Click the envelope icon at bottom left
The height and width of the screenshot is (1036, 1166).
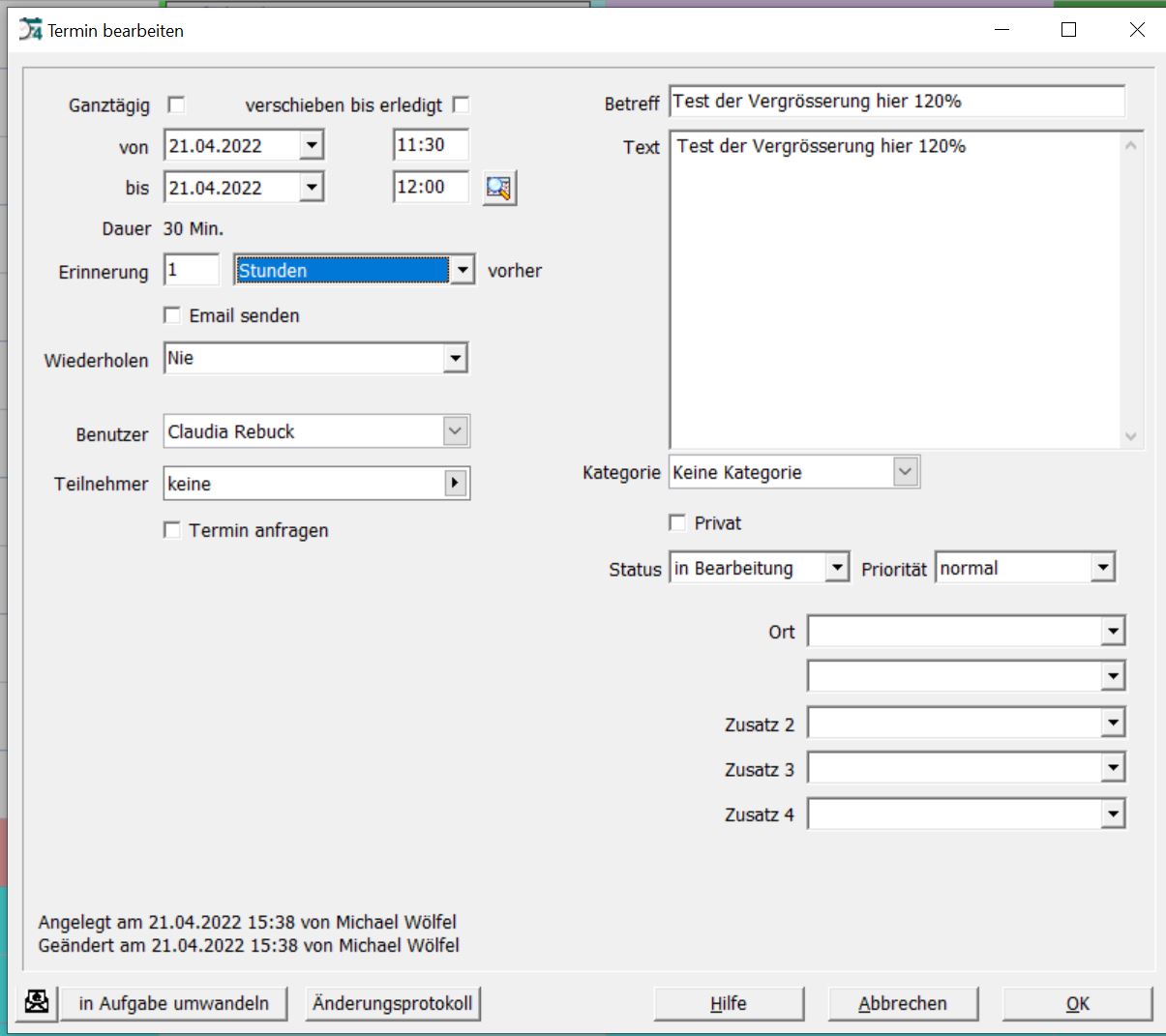(37, 1002)
